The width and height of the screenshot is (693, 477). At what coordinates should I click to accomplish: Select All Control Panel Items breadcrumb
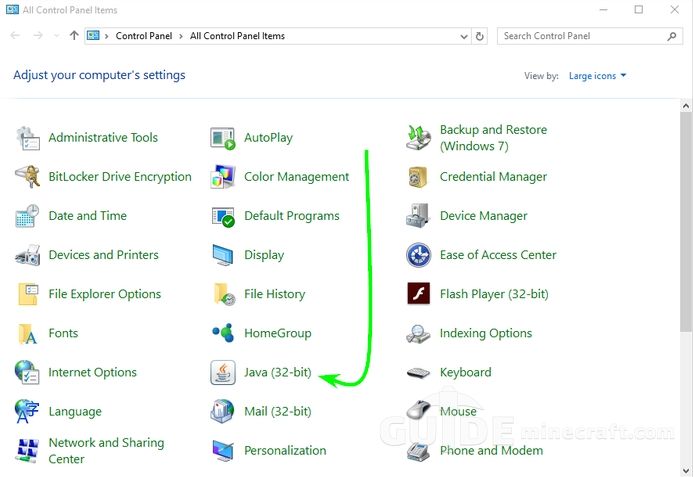click(x=237, y=36)
